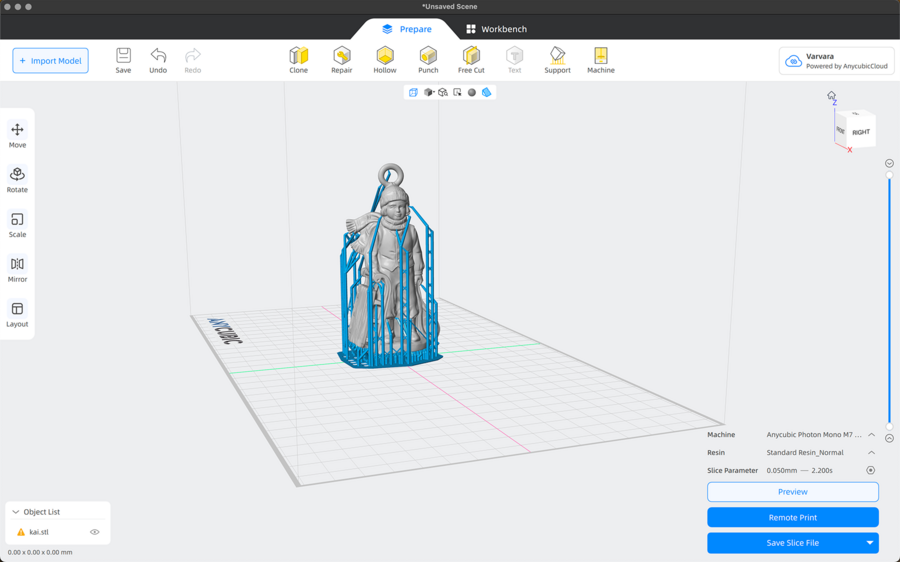This screenshot has height=562, width=900.
Task: Switch to the Workbench tab
Action: (496, 29)
